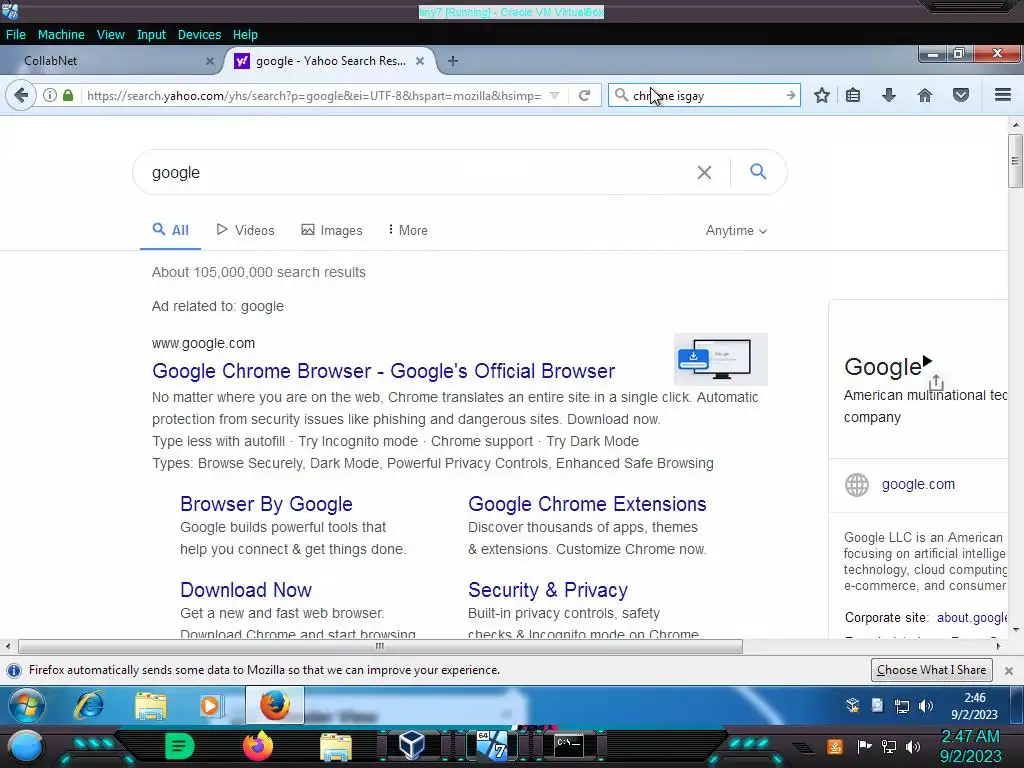Select the All results tab

pyautogui.click(x=170, y=230)
